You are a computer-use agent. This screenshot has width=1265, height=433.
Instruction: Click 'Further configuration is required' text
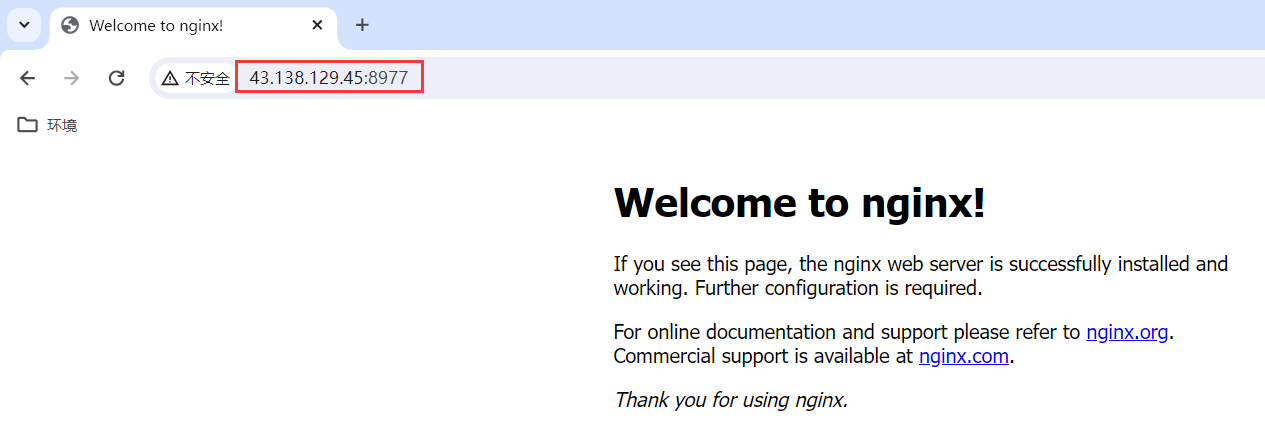tap(839, 289)
